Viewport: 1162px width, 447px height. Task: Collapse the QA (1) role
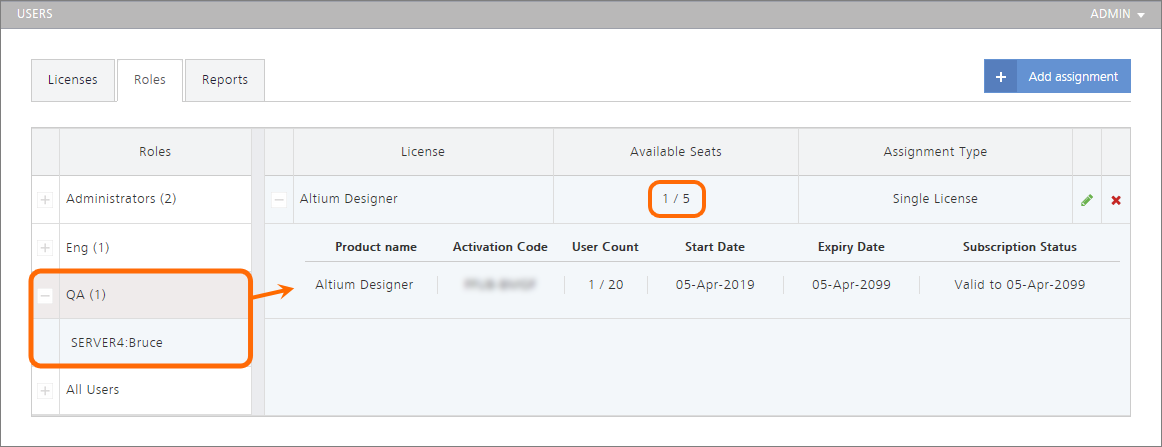(x=45, y=295)
